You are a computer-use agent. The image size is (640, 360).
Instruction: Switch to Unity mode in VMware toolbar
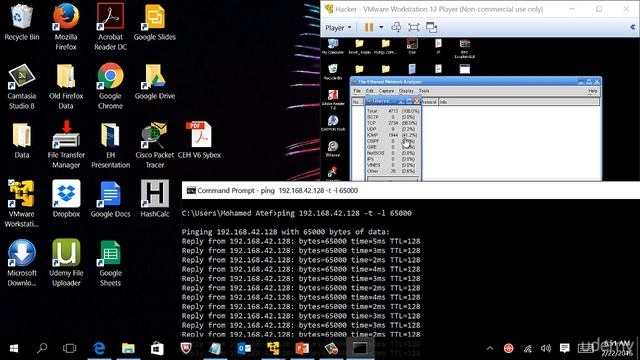coord(431,27)
